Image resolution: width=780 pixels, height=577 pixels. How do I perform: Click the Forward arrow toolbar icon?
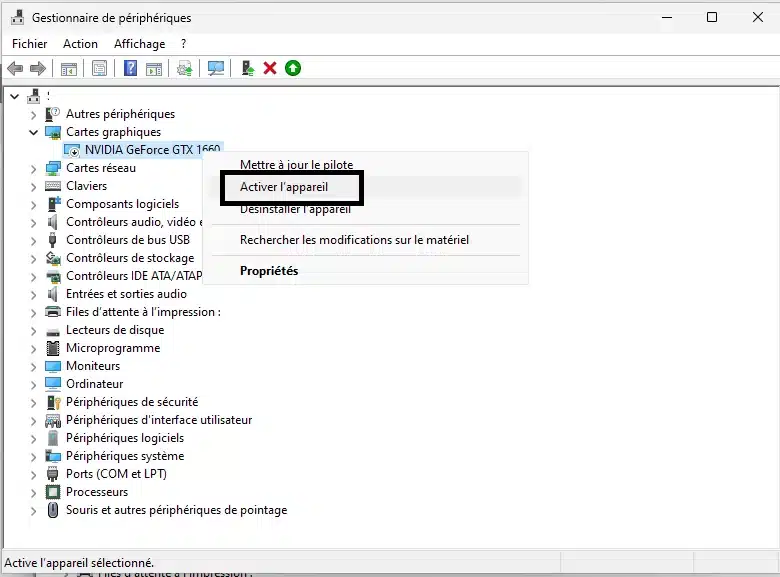[38, 68]
